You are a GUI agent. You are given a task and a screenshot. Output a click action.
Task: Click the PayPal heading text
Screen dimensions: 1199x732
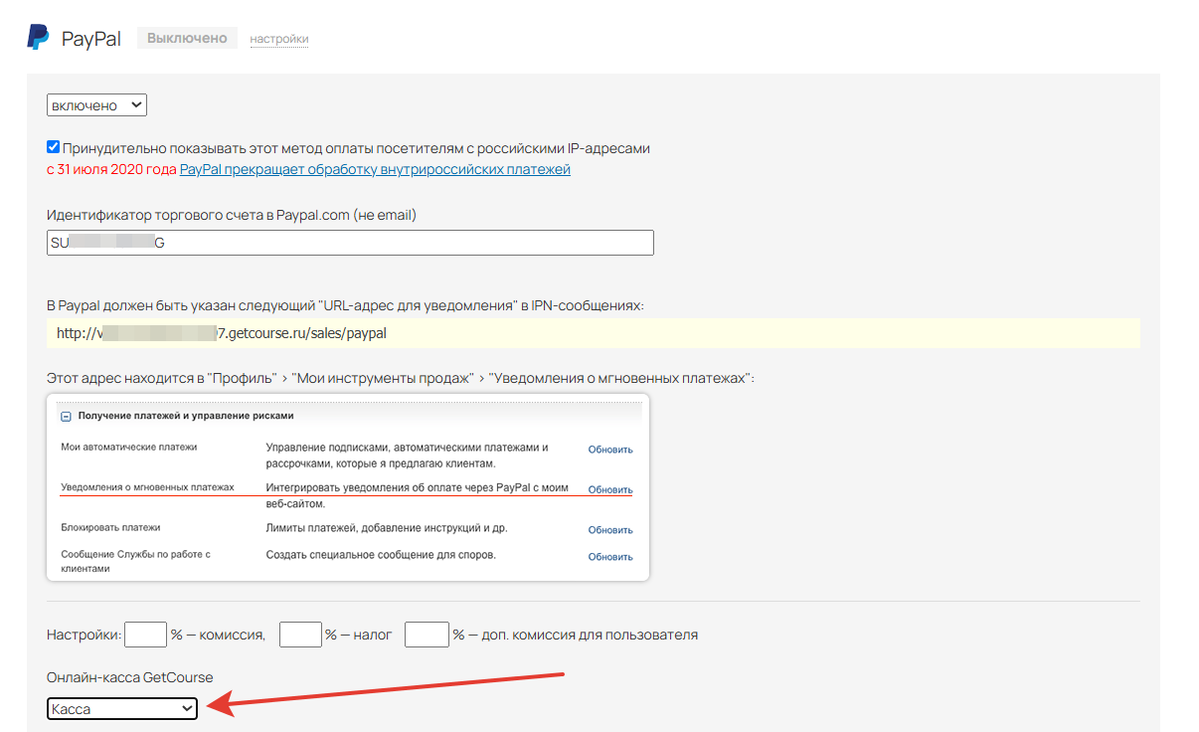pos(91,39)
